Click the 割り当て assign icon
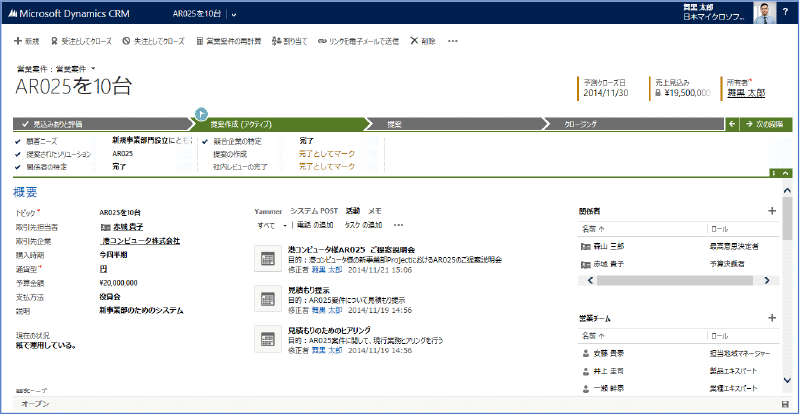The height and width of the screenshot is (414, 800). click(277, 41)
